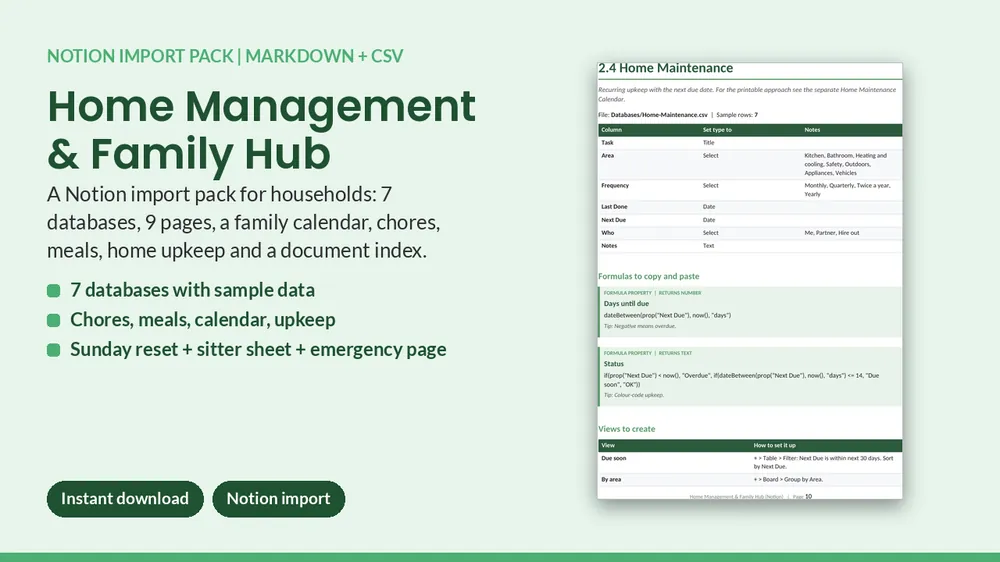Click the 'Table > Filter: Next Due is within' instruction cell
The image size is (1000, 562).
[x=823, y=462]
